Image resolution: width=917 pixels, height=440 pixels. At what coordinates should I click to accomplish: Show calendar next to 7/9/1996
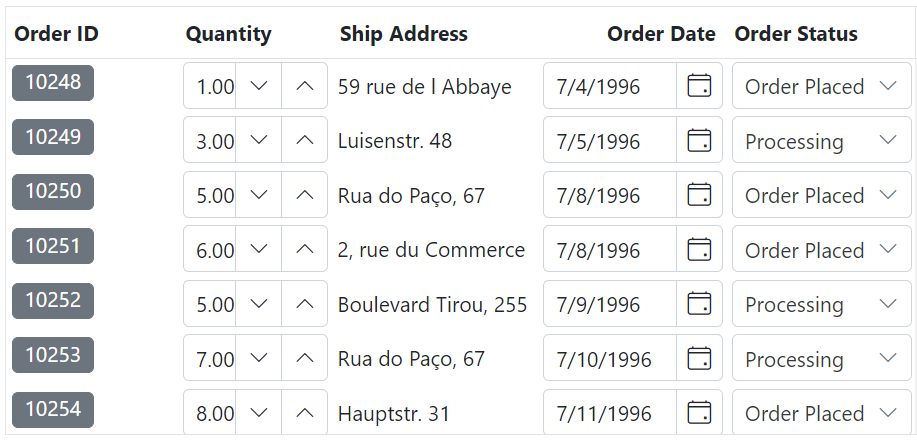point(699,303)
